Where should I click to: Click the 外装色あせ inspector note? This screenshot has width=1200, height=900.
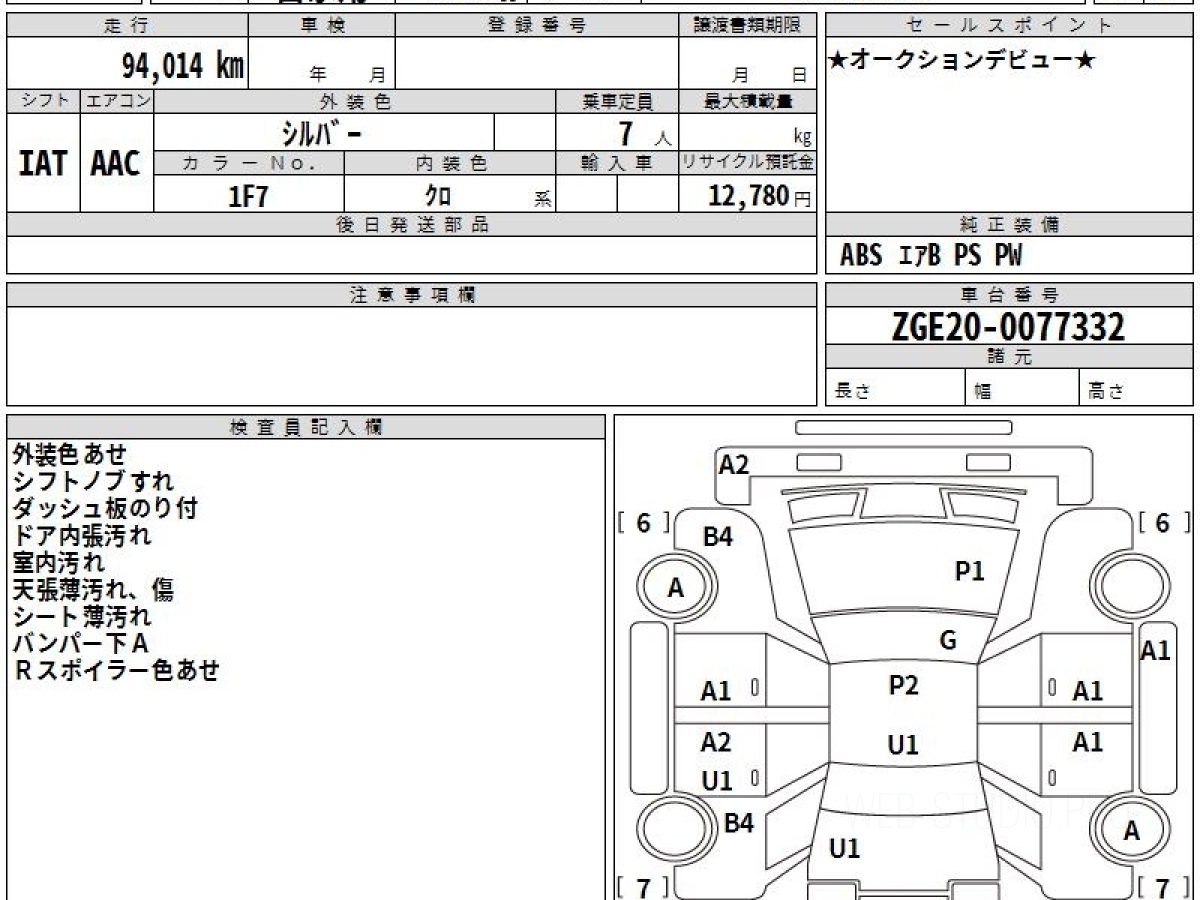coord(70,455)
